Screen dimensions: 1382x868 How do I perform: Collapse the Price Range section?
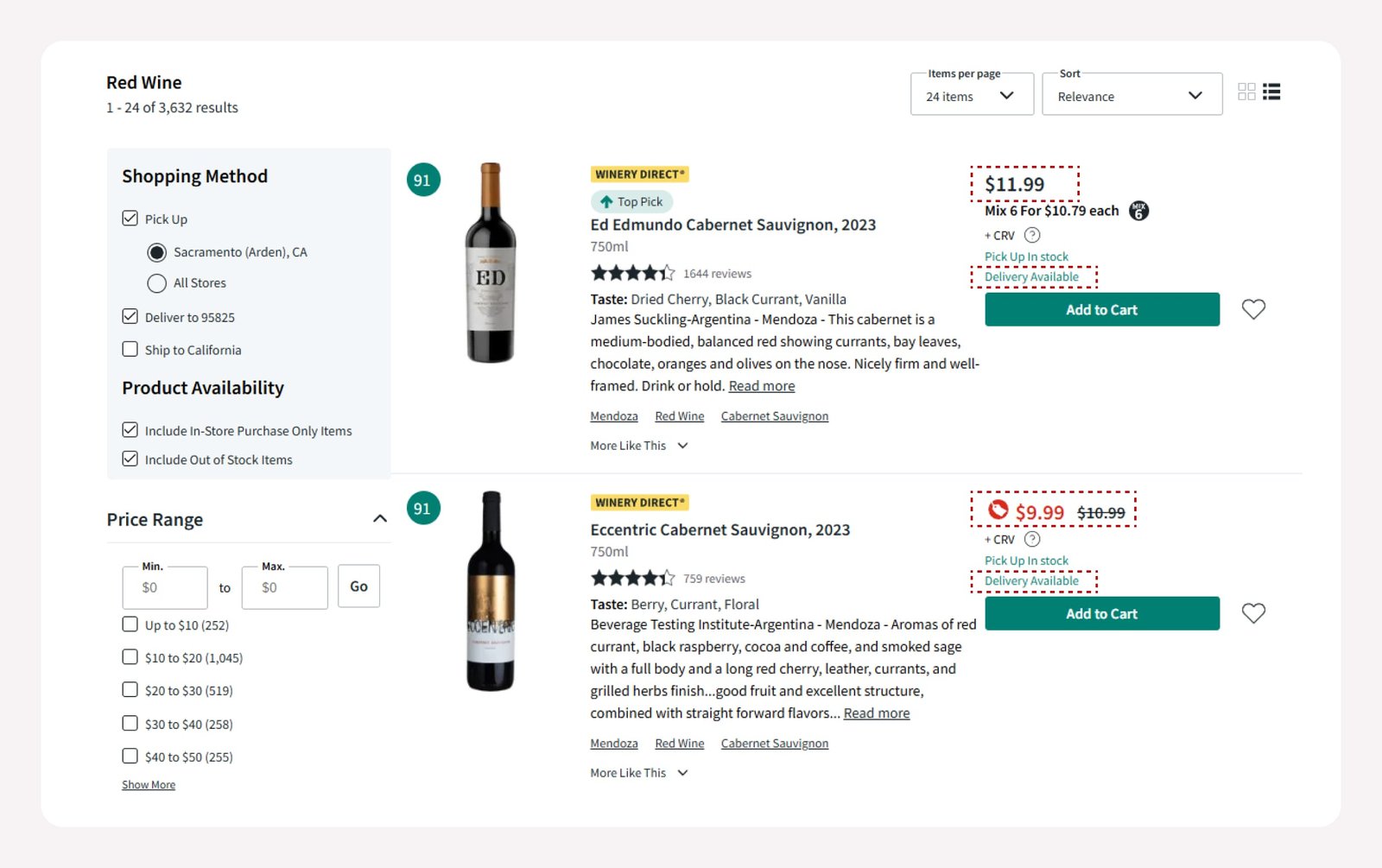tap(379, 518)
